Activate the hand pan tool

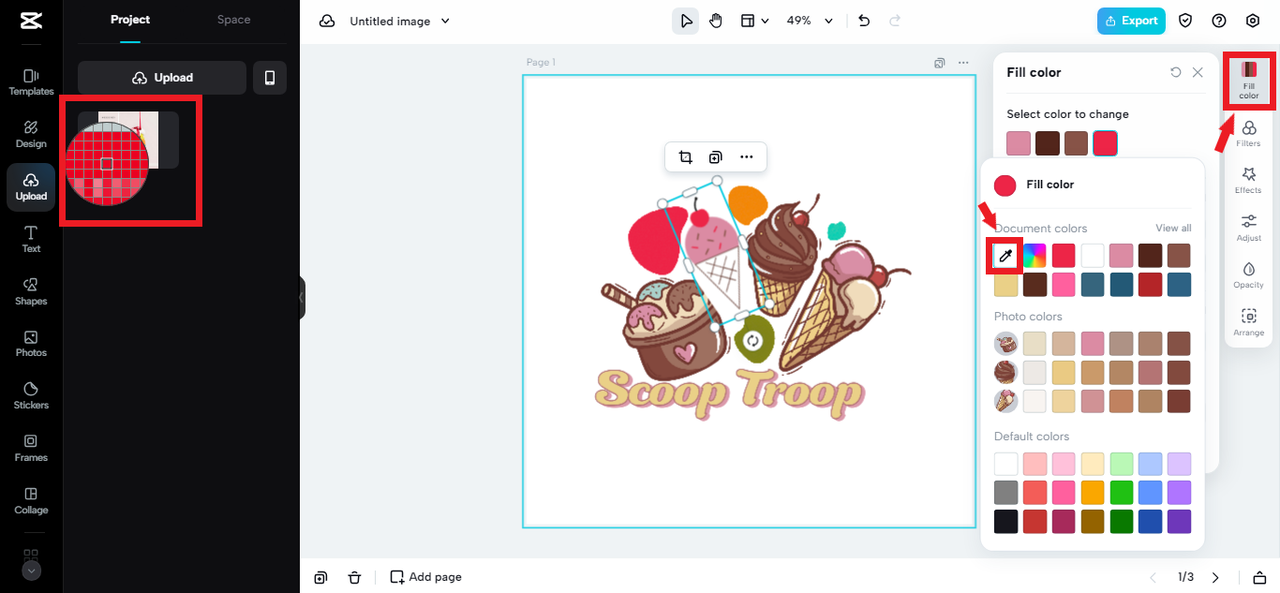pos(716,20)
